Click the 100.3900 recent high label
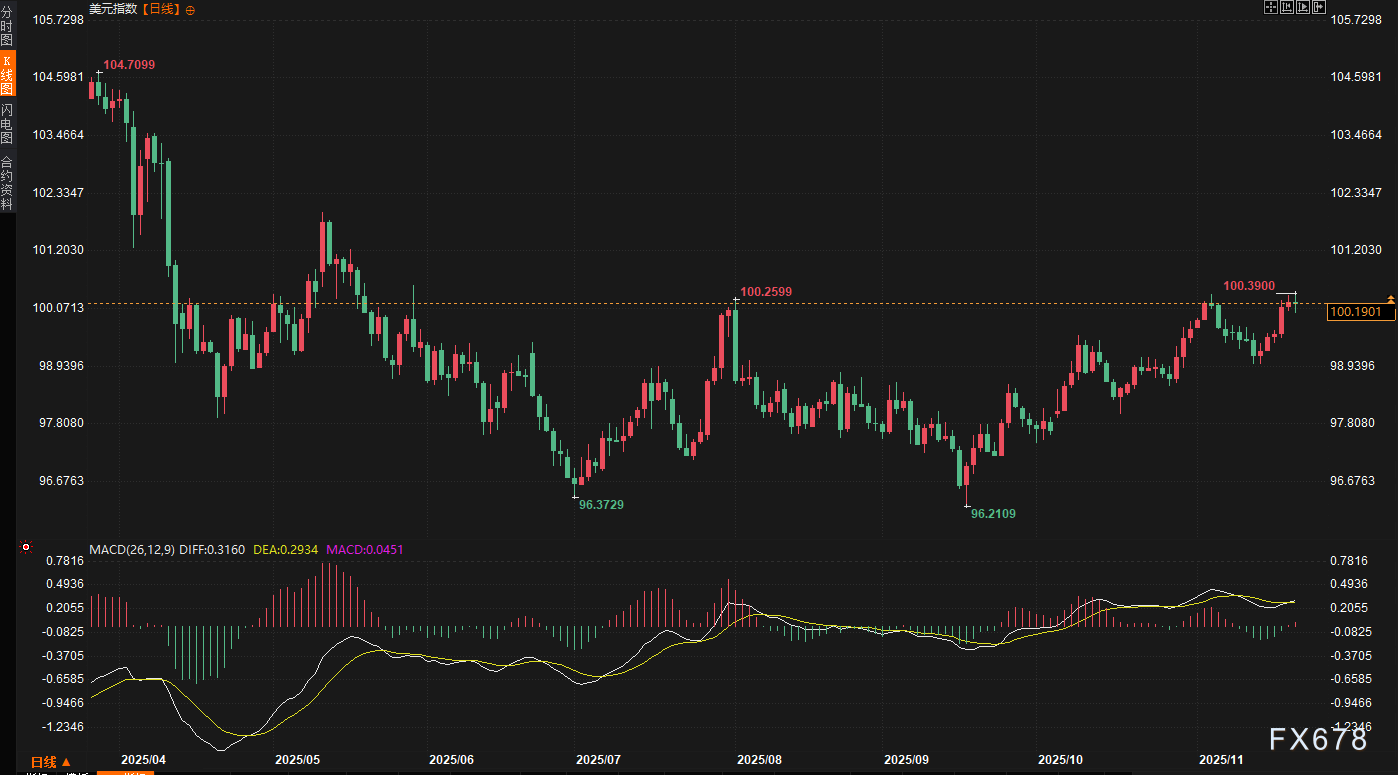Screen dimensions: 1398x775 tap(1249, 285)
